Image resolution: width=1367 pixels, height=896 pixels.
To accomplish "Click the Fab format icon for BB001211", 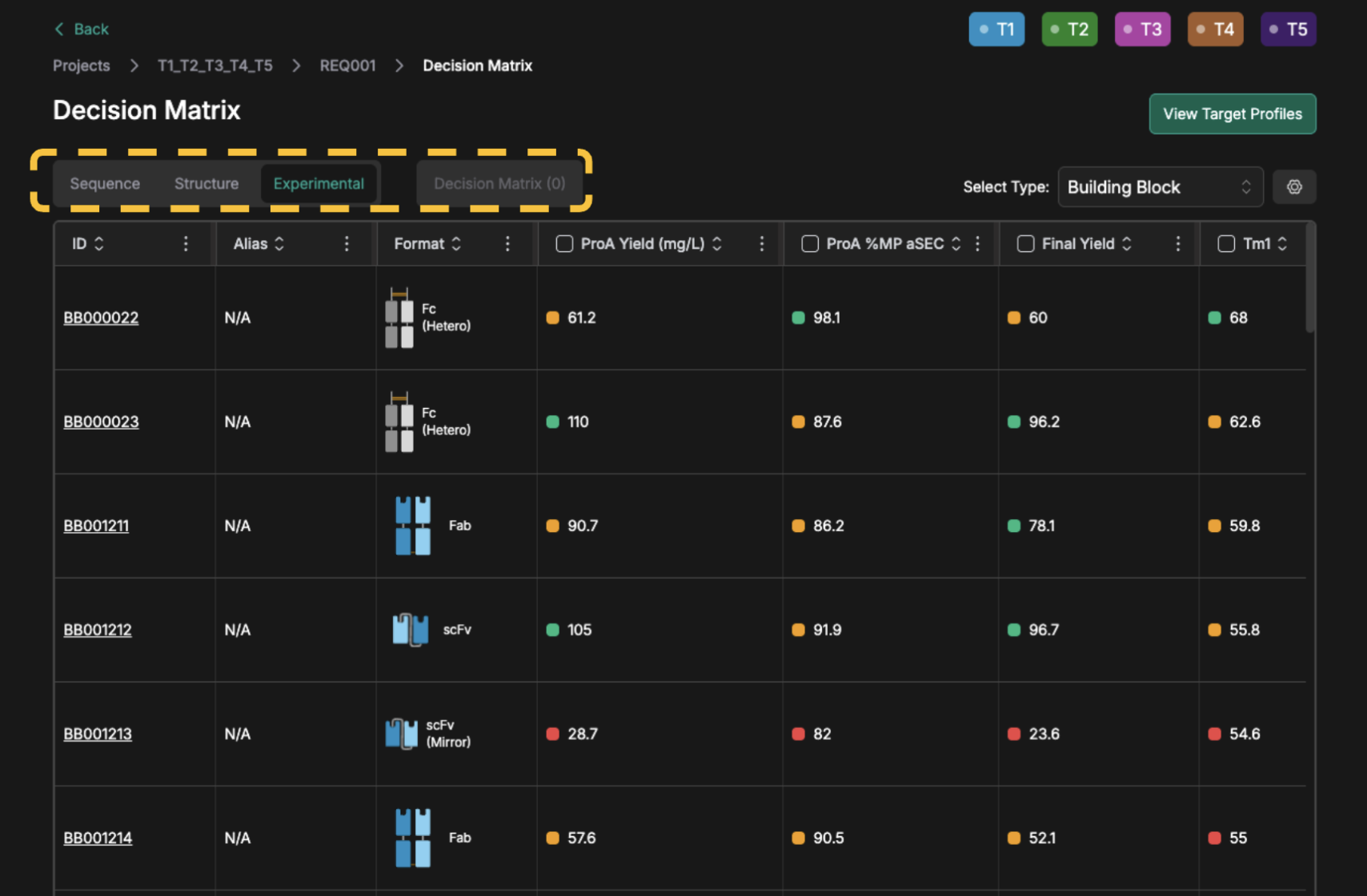I will 413,526.
